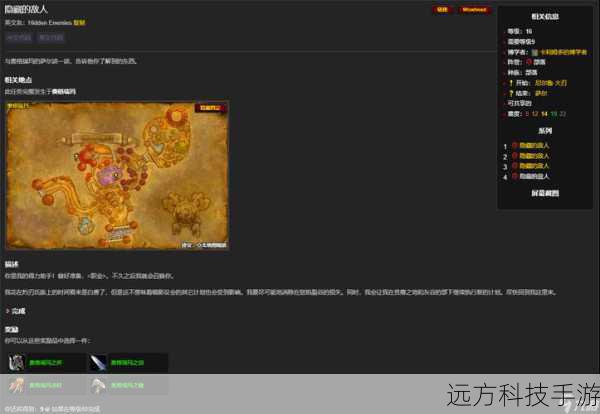Image resolution: width=600 pixels, height=414 pixels.
Task: Open green item link beside armor icon
Action: tap(46, 362)
